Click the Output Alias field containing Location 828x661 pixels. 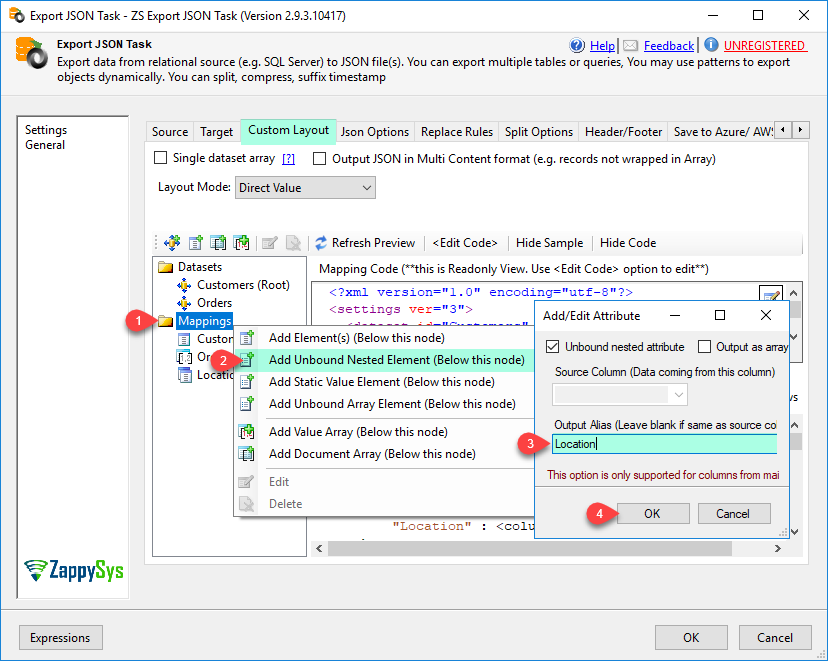point(664,444)
